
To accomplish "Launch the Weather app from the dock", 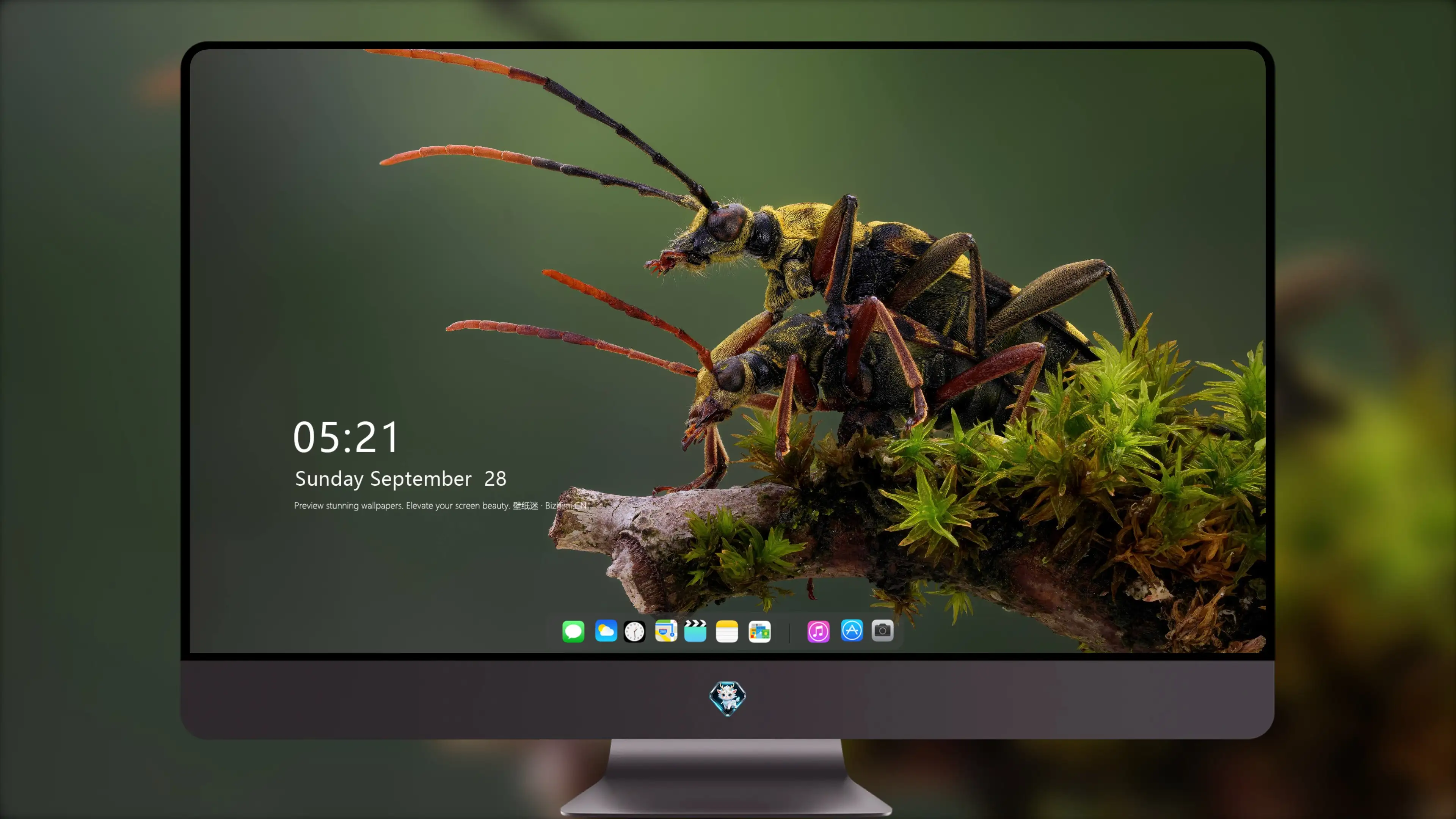I will 606,631.
